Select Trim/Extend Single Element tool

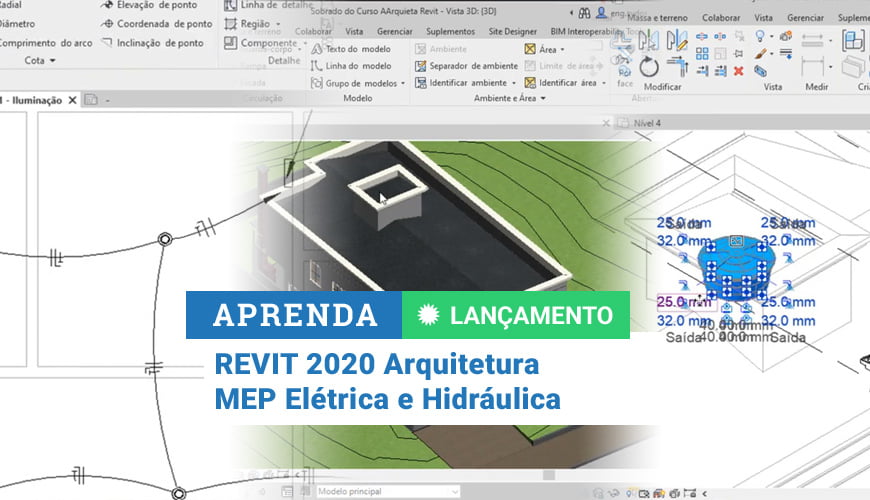(x=702, y=70)
